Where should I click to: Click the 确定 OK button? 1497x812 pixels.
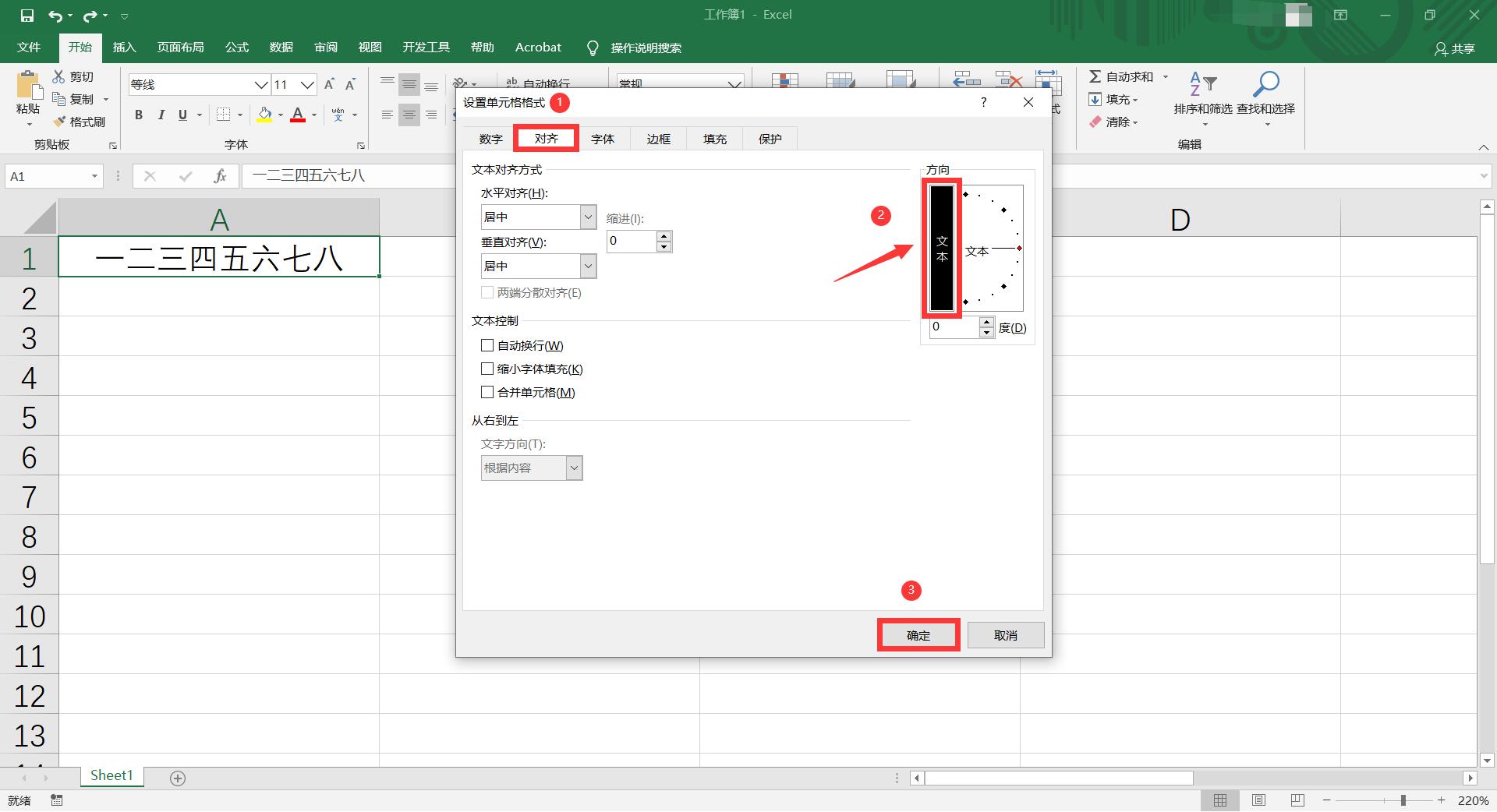pyautogui.click(x=918, y=635)
